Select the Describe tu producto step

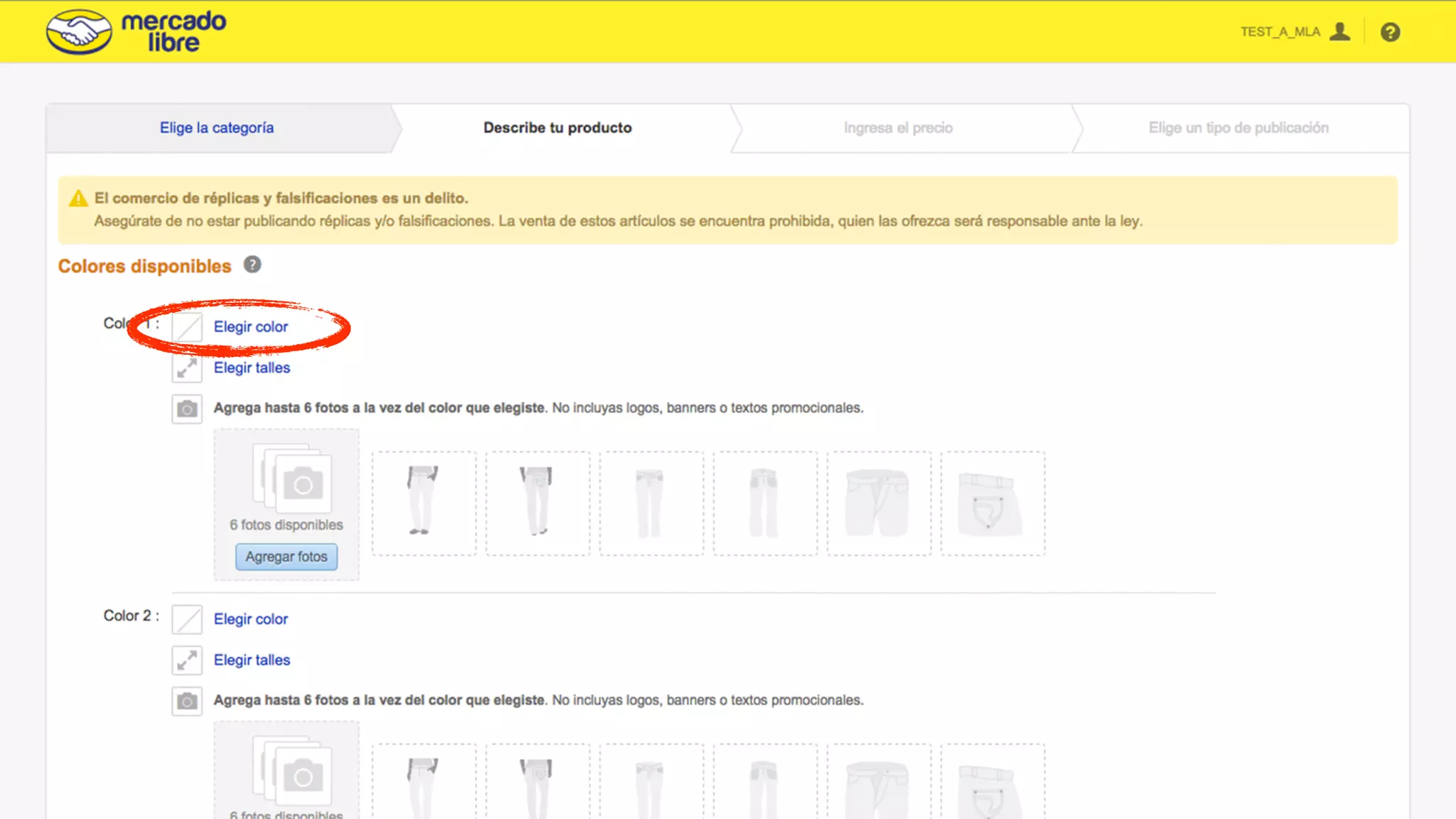[x=557, y=128]
